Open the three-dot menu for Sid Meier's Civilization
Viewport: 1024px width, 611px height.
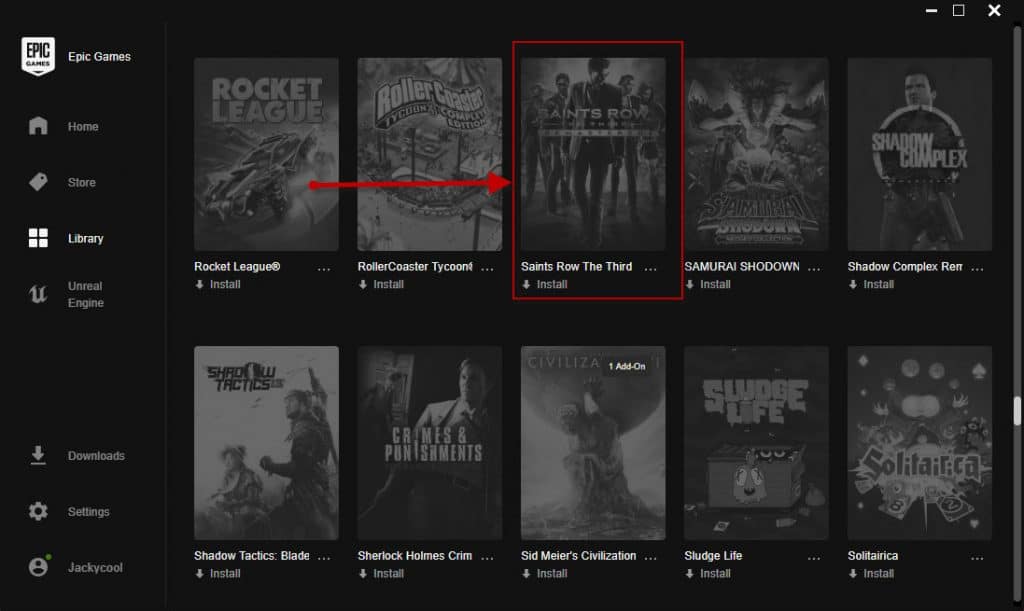tap(650, 557)
